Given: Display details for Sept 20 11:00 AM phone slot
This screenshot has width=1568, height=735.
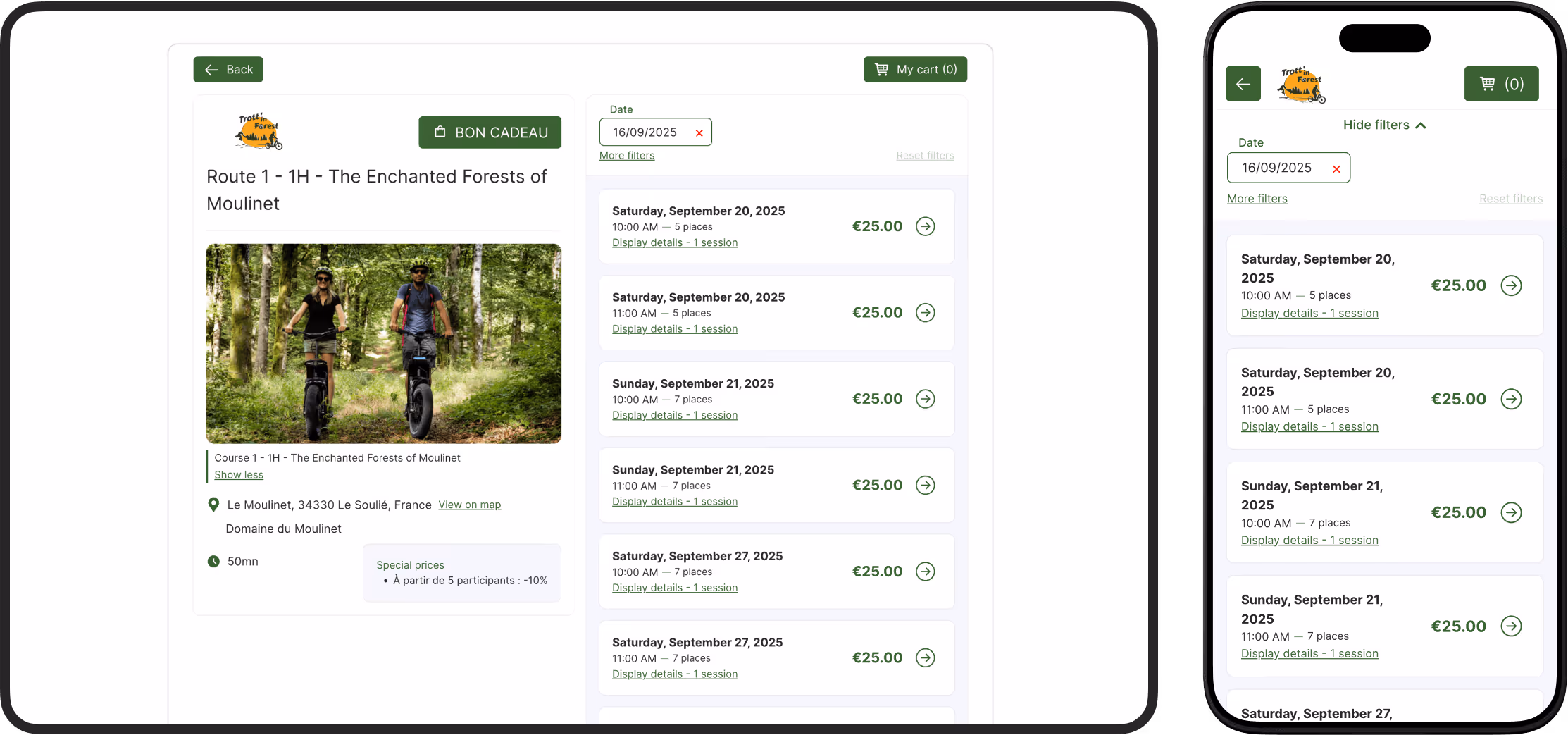Looking at the screenshot, I should (1309, 427).
